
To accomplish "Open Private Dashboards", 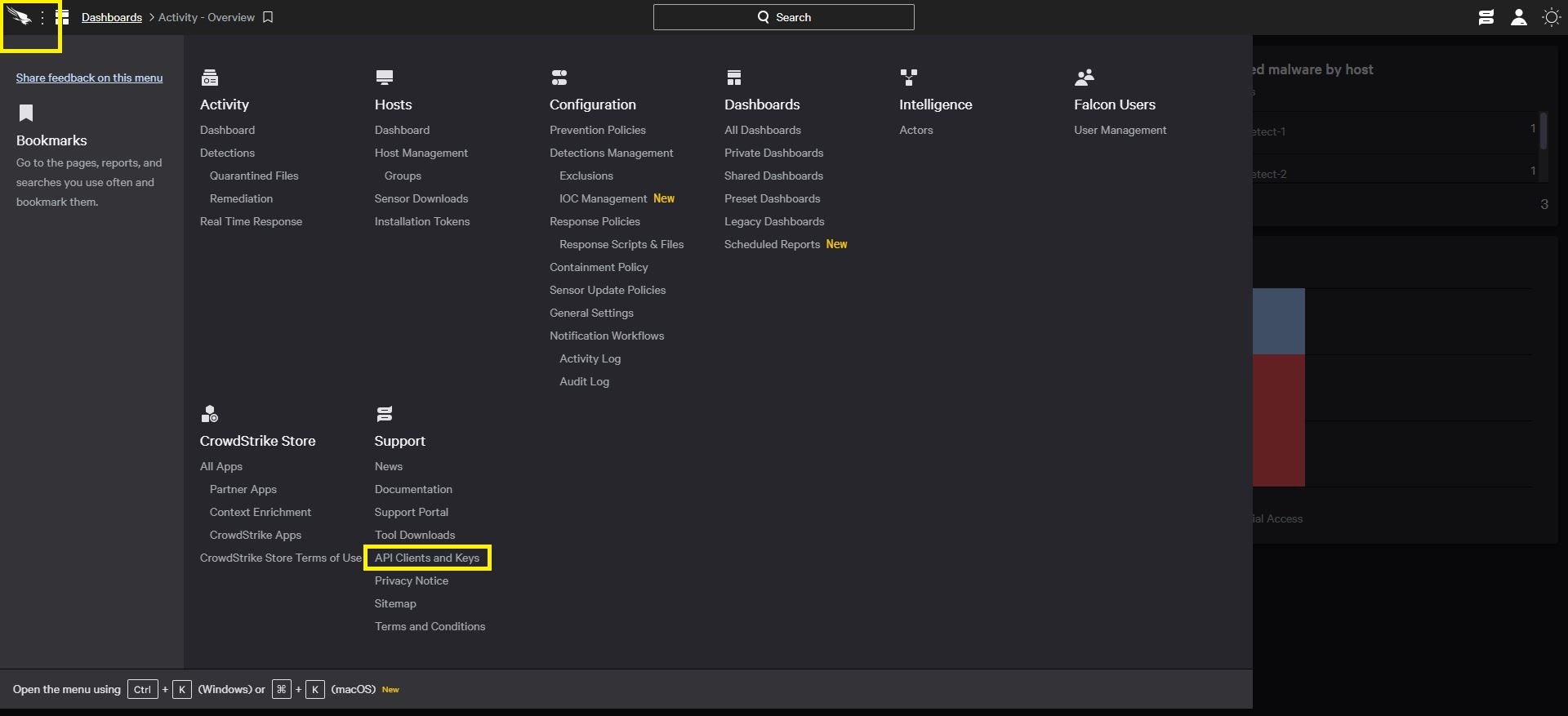I will 773,153.
